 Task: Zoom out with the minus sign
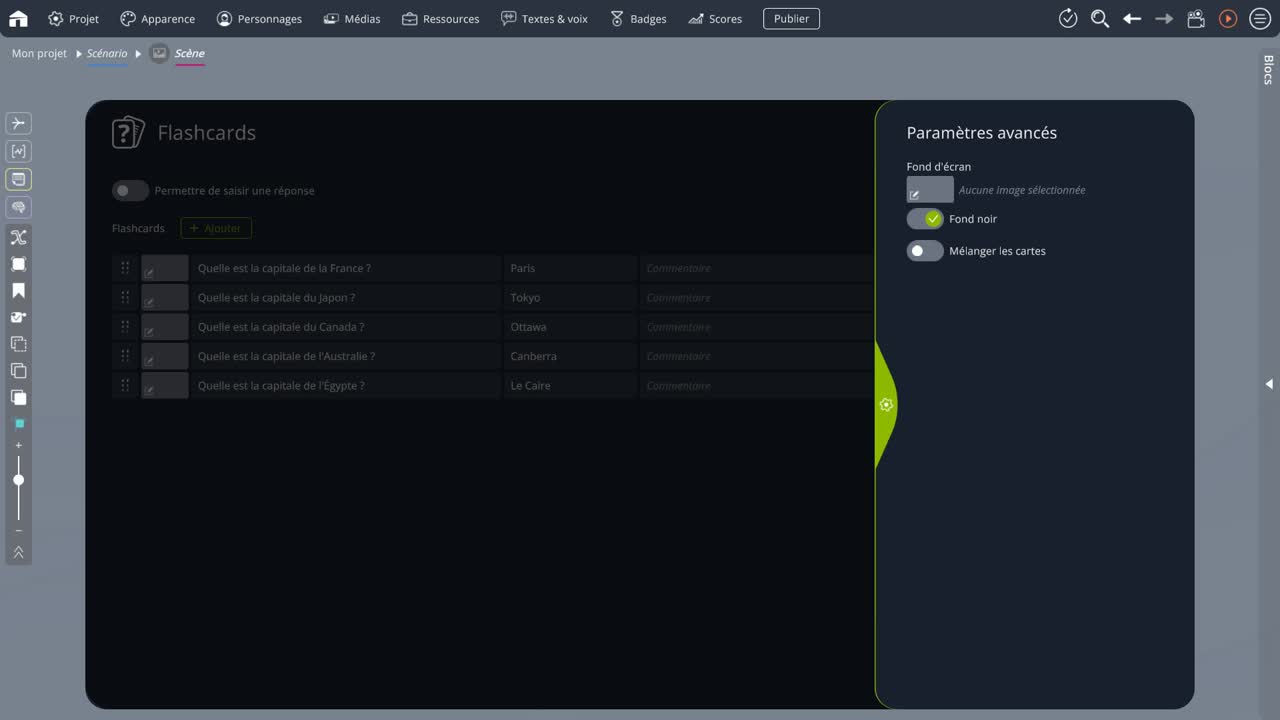tap(18, 531)
